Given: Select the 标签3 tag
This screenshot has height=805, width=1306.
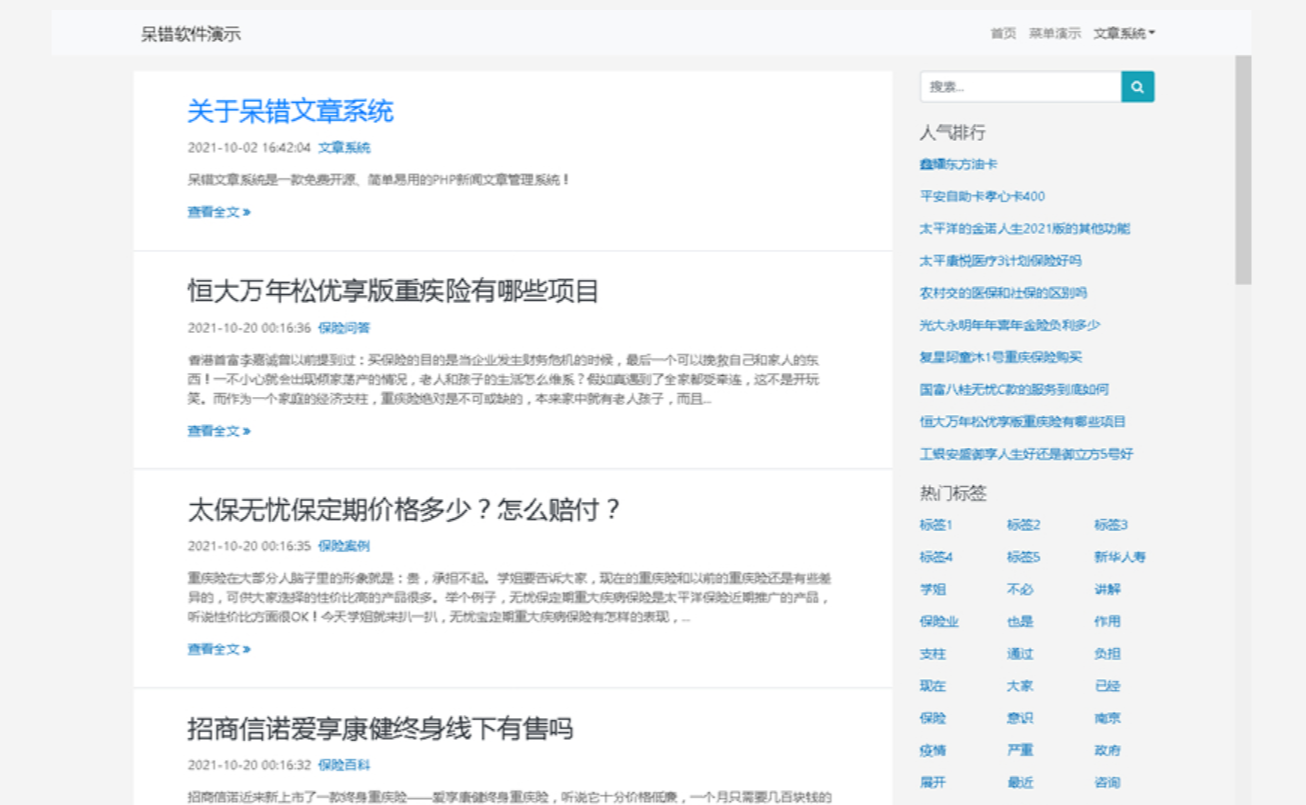Looking at the screenshot, I should tap(1111, 525).
